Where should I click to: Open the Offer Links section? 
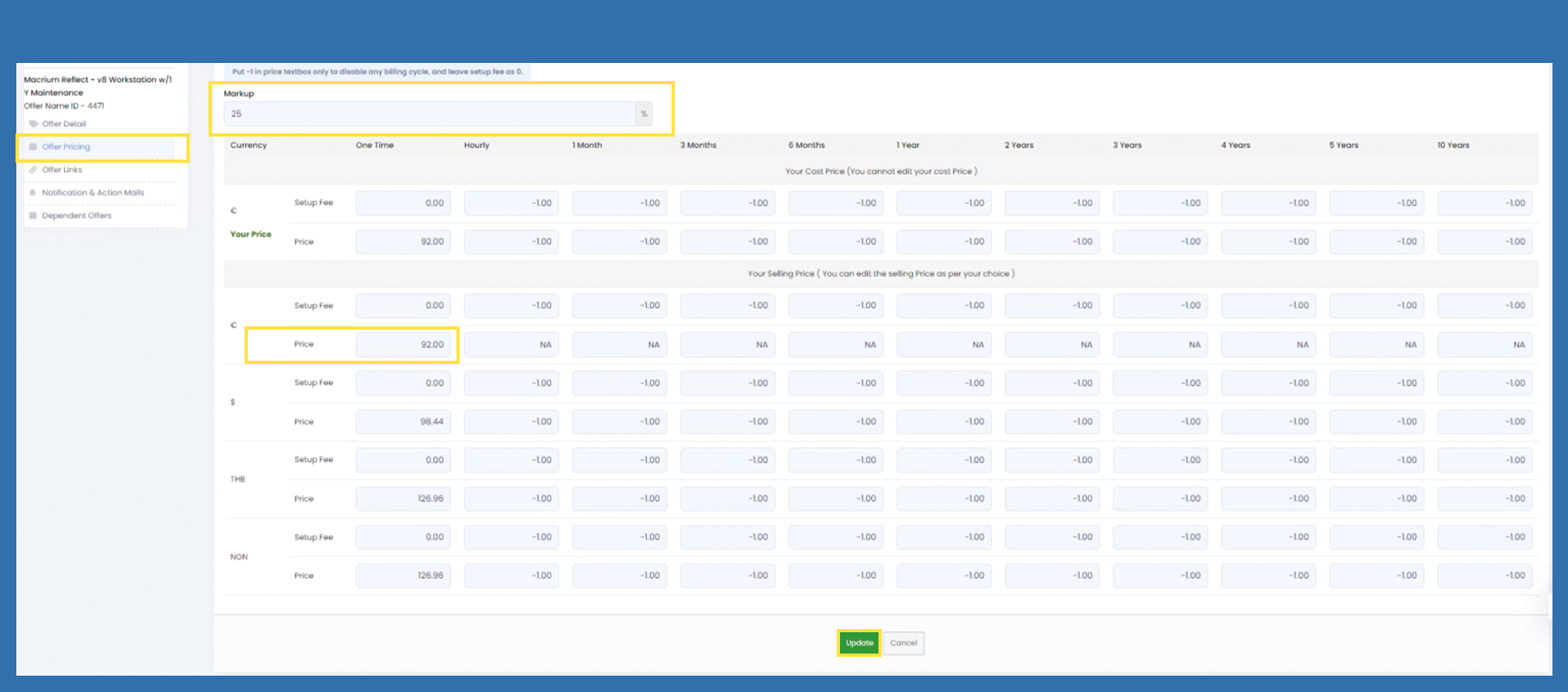(x=62, y=170)
